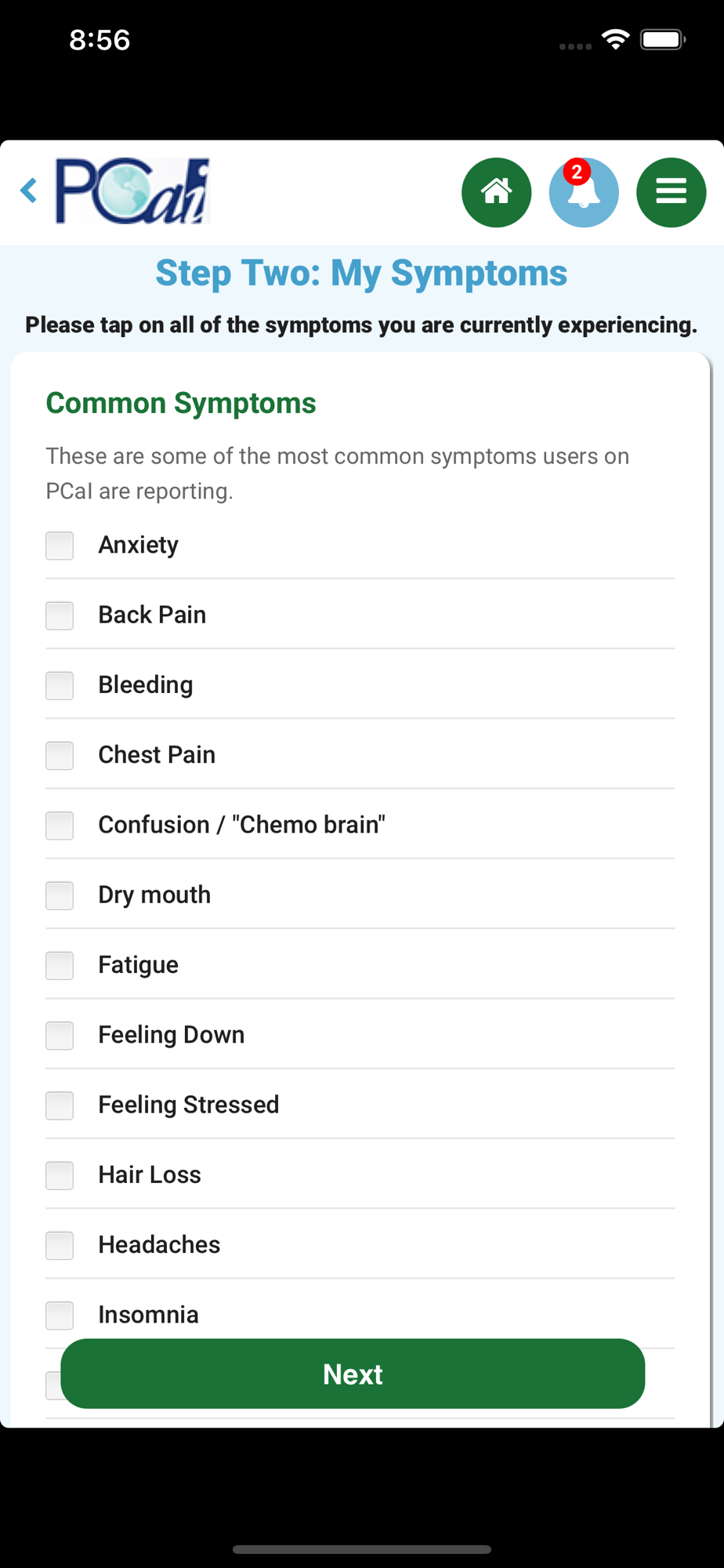Enable Confusion / "Chemo brain" checkbox
This screenshot has height=1568, width=724.
tap(60, 826)
